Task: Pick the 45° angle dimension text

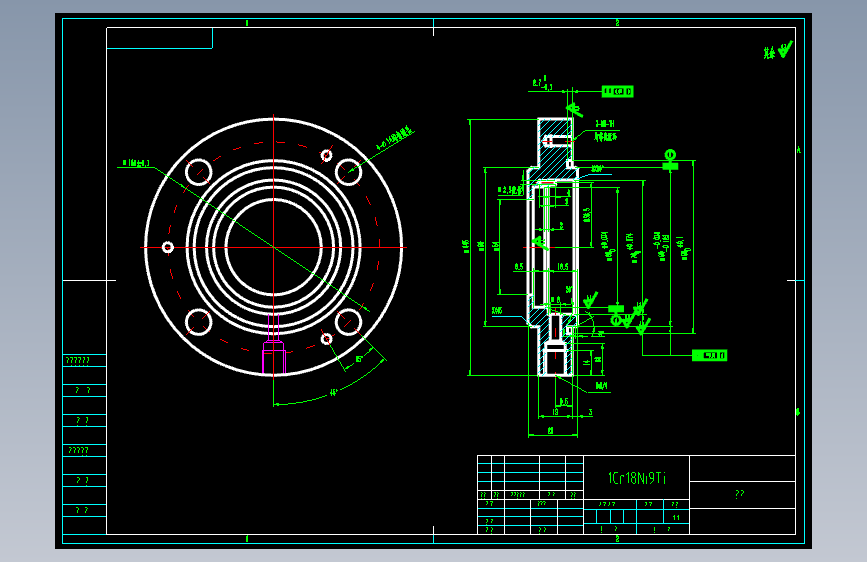Action: tap(333, 393)
